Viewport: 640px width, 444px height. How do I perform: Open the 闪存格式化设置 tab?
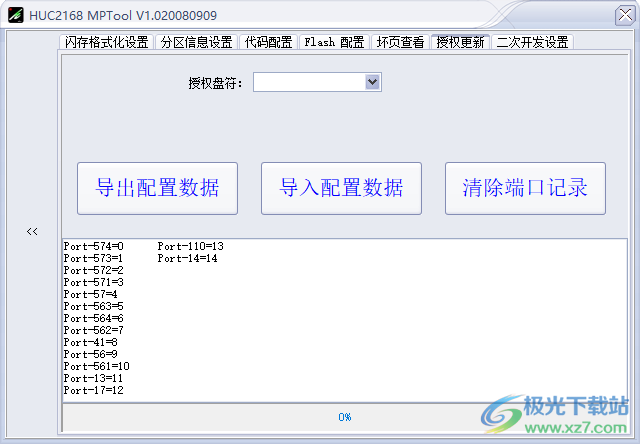[x=107, y=42]
